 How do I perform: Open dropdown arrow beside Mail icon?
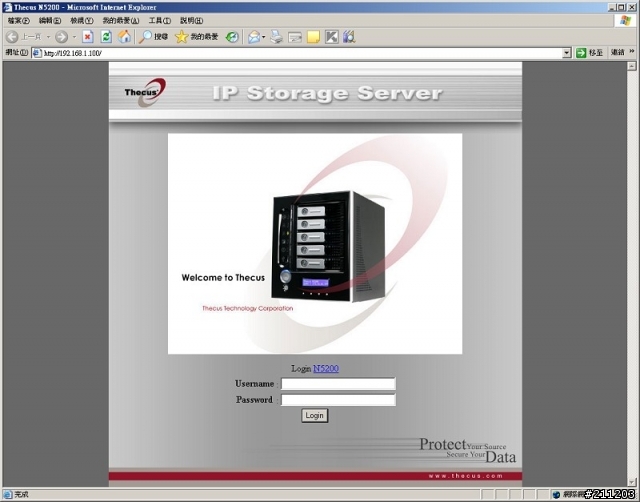coord(264,37)
